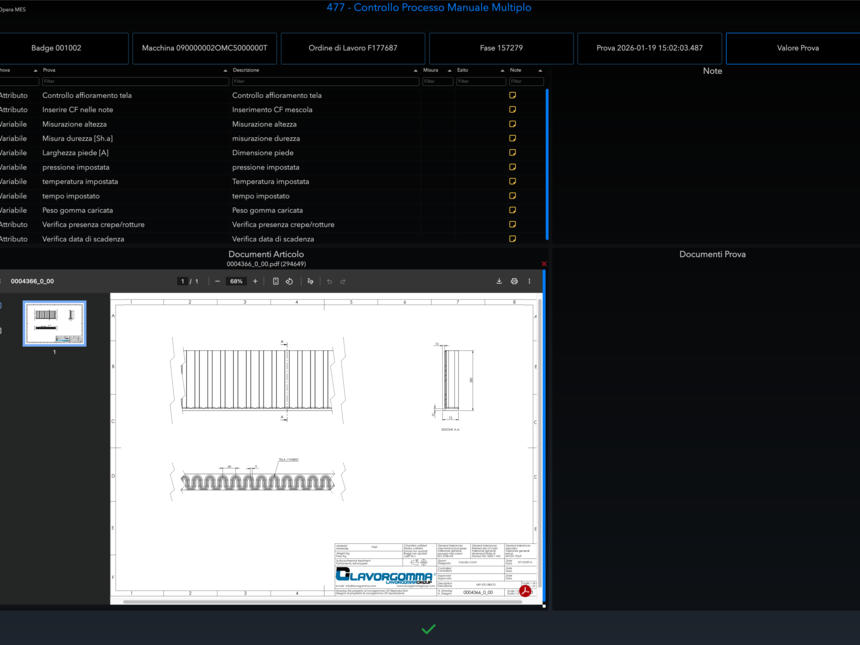Open the note icon for Controllo affioramento tela
Image resolution: width=860 pixels, height=645 pixels.
tap(513, 96)
